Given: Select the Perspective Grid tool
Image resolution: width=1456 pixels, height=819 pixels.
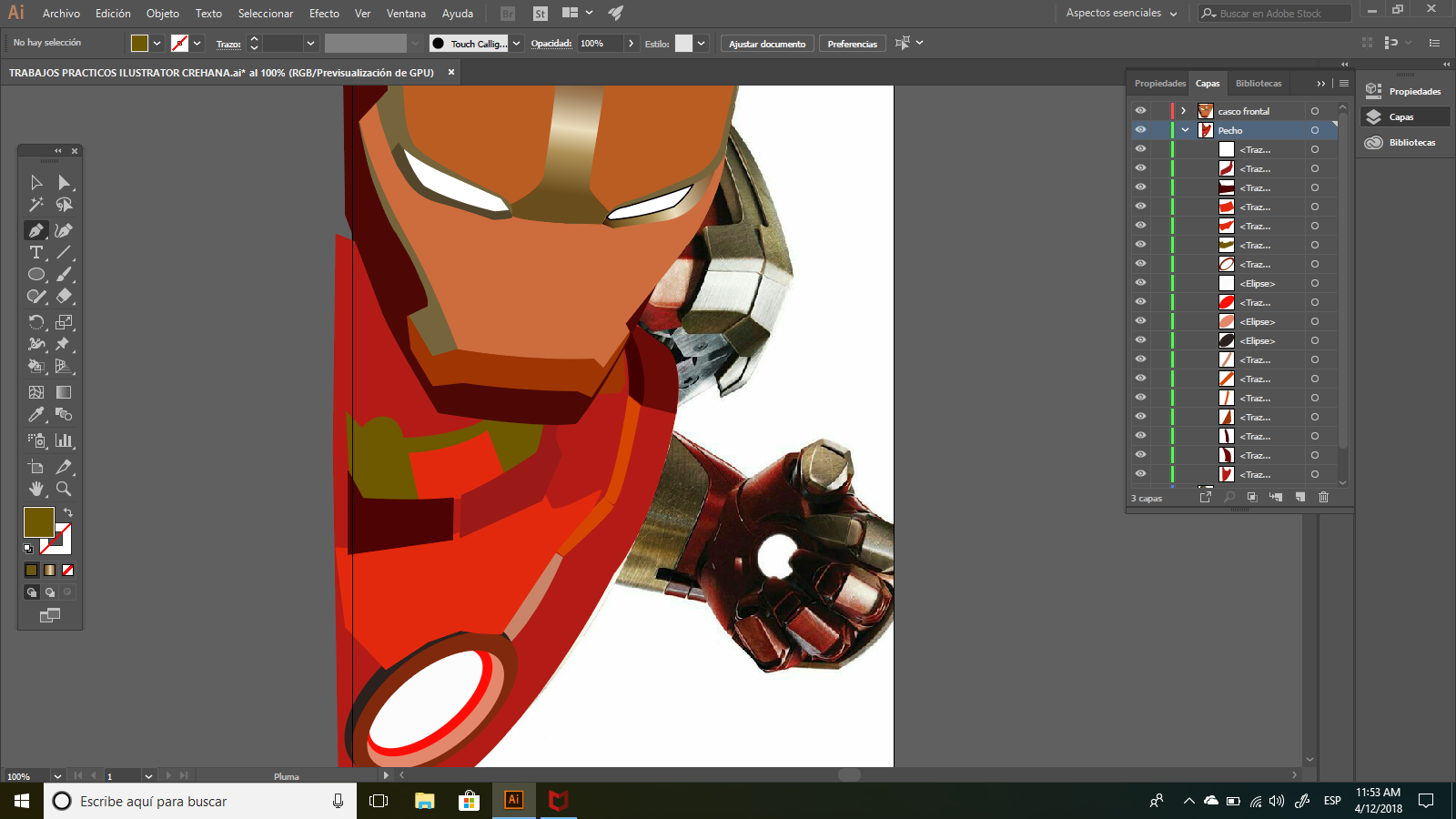Looking at the screenshot, I should (64, 366).
